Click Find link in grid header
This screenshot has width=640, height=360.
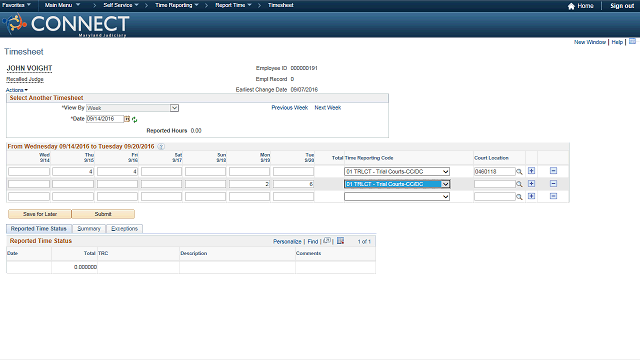[x=313, y=242]
